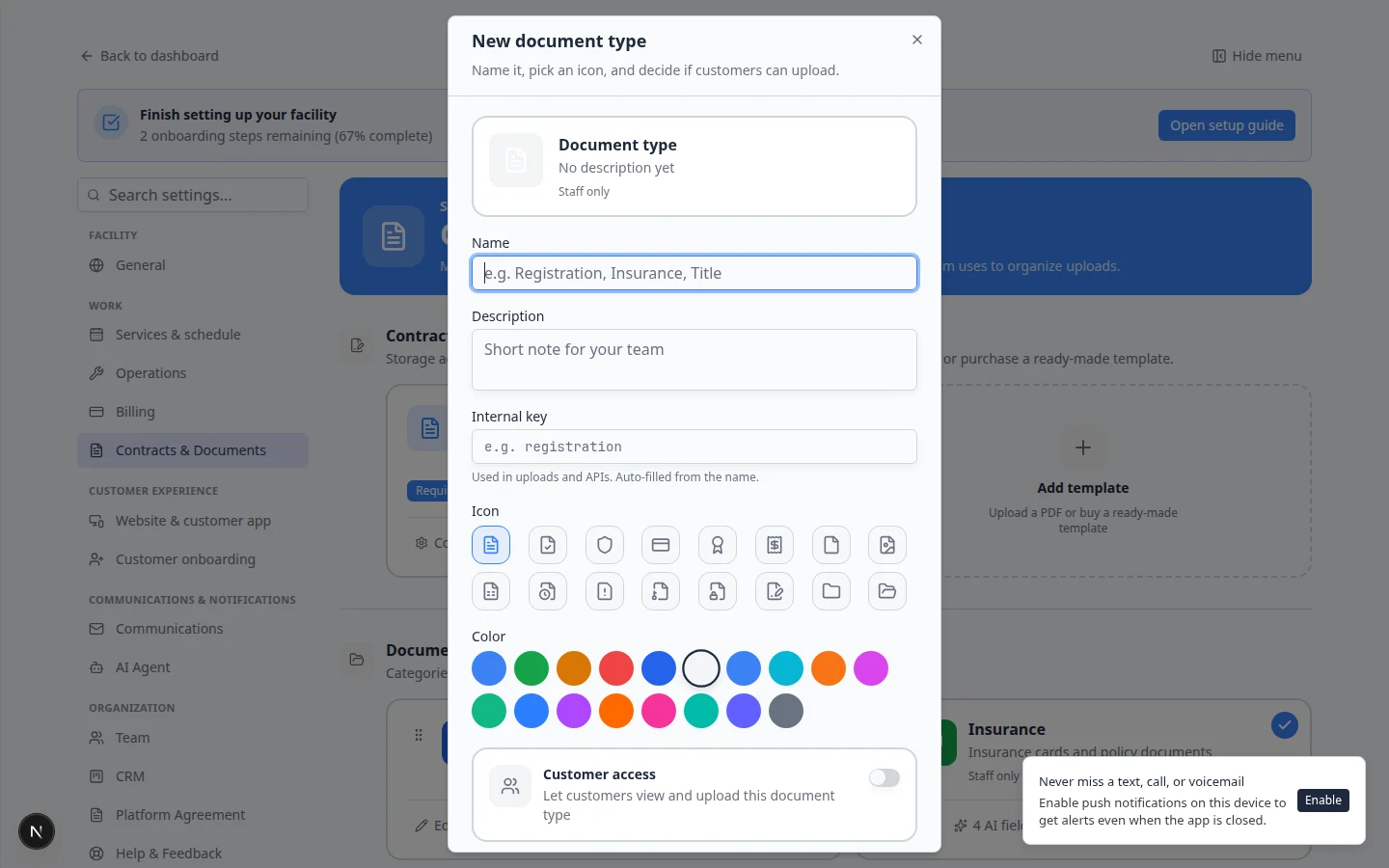Choose the spreadsheet file icon option
The width and height of the screenshot is (1389, 868).
[x=491, y=591]
